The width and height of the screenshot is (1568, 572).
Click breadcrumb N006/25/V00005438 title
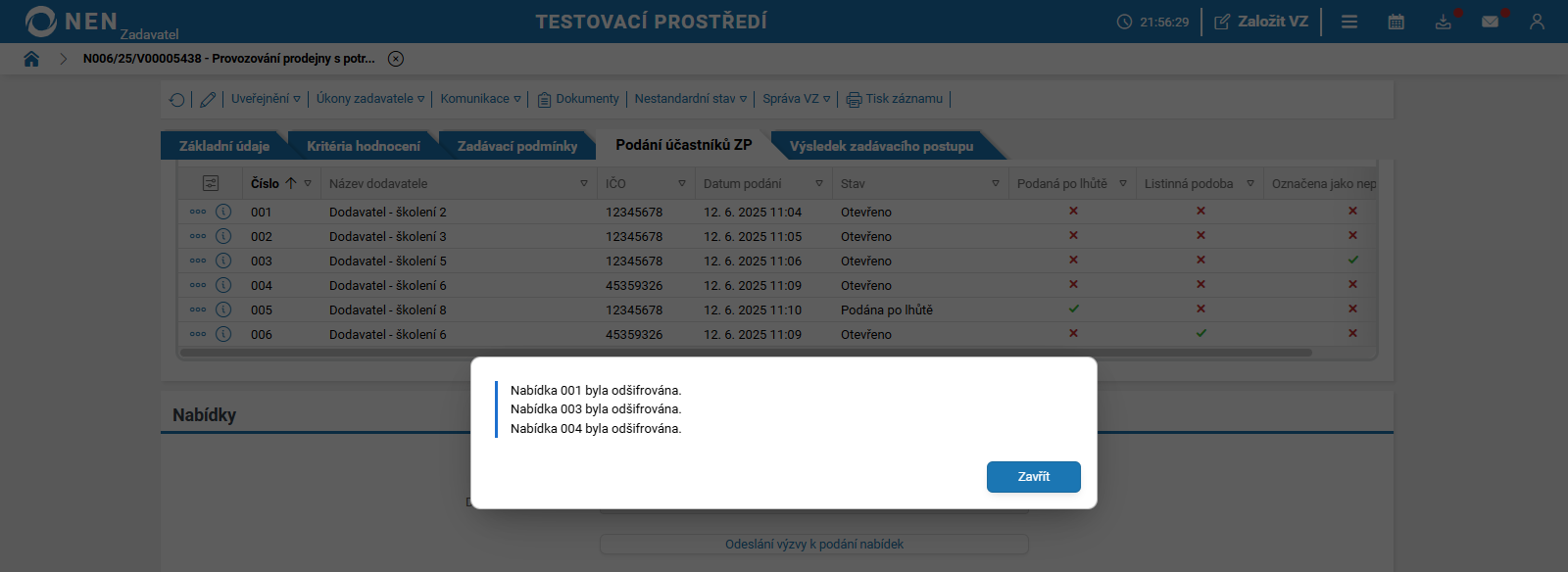(x=229, y=59)
